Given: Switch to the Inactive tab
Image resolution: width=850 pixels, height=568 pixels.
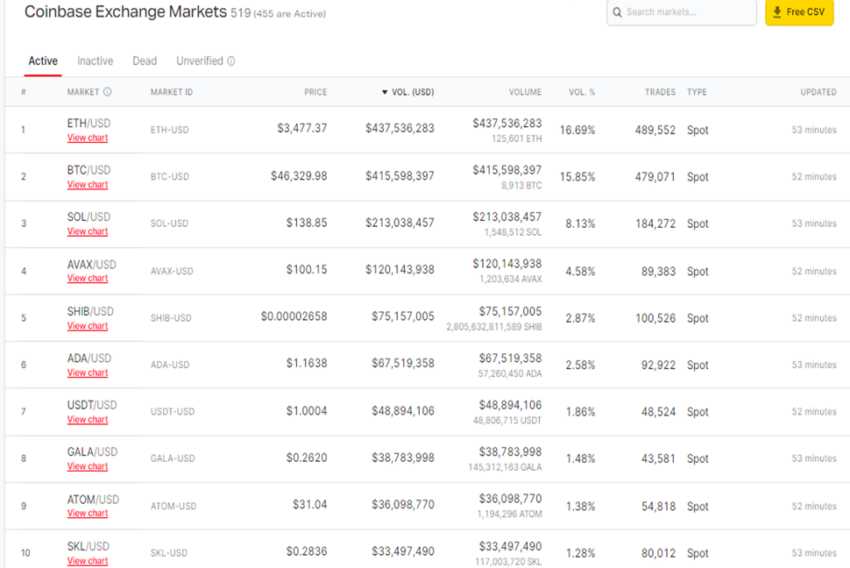Looking at the screenshot, I should click(x=95, y=61).
